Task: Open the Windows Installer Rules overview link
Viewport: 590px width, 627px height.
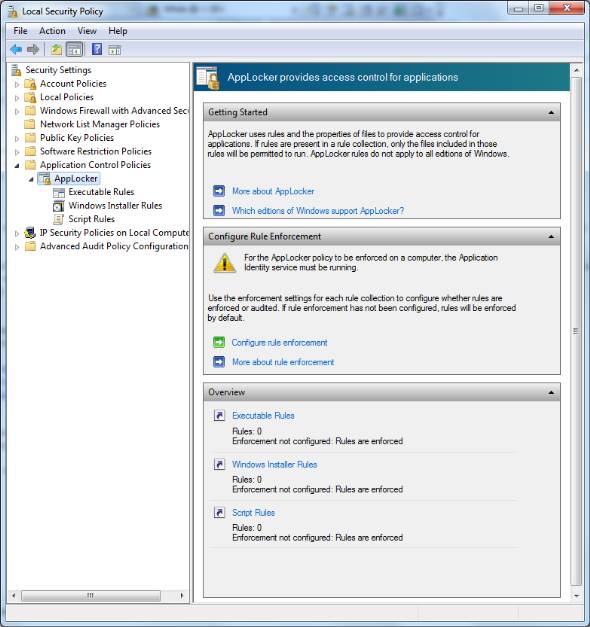Action: 274,464
